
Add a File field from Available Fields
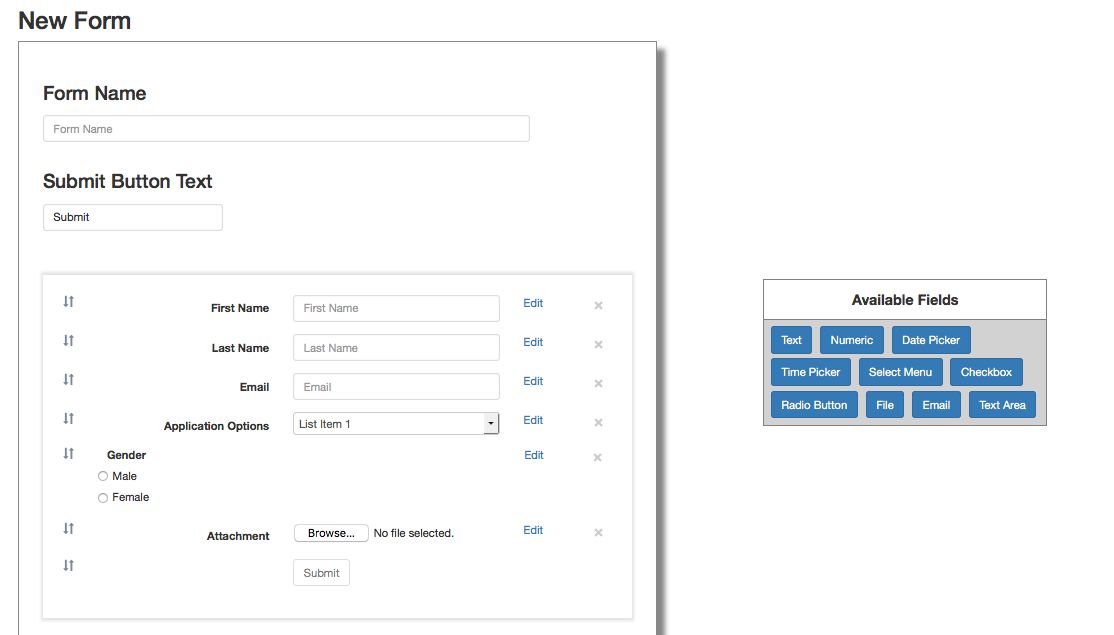coord(885,405)
